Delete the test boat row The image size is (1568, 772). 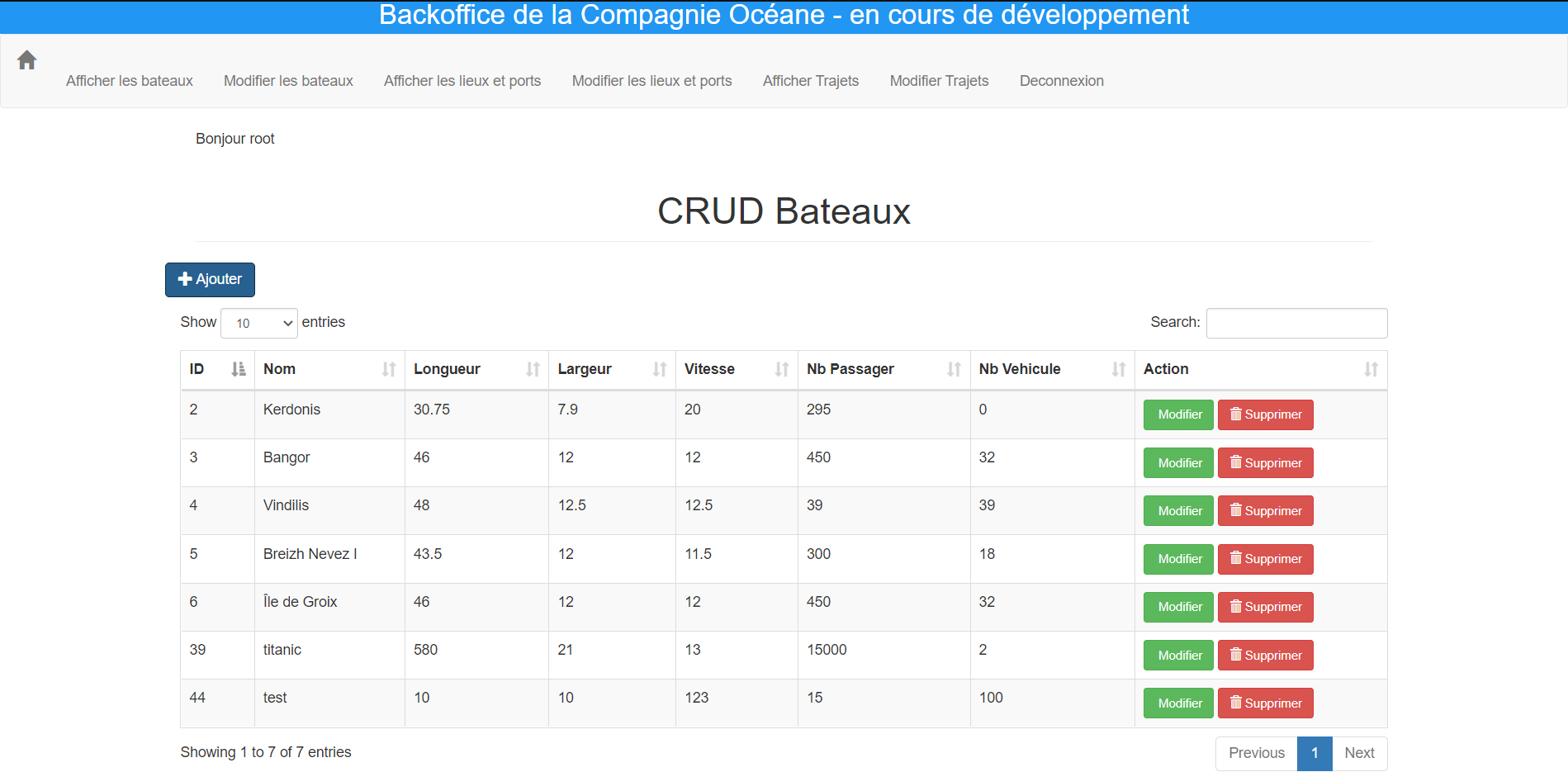click(x=1265, y=703)
